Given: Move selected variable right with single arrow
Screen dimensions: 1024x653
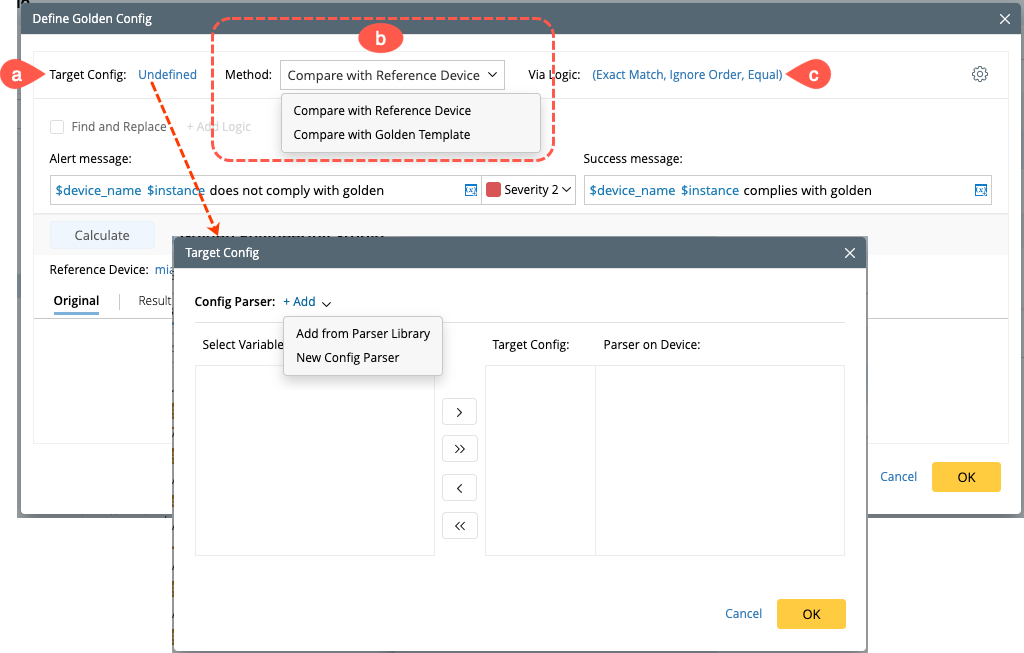Looking at the screenshot, I should (459, 412).
